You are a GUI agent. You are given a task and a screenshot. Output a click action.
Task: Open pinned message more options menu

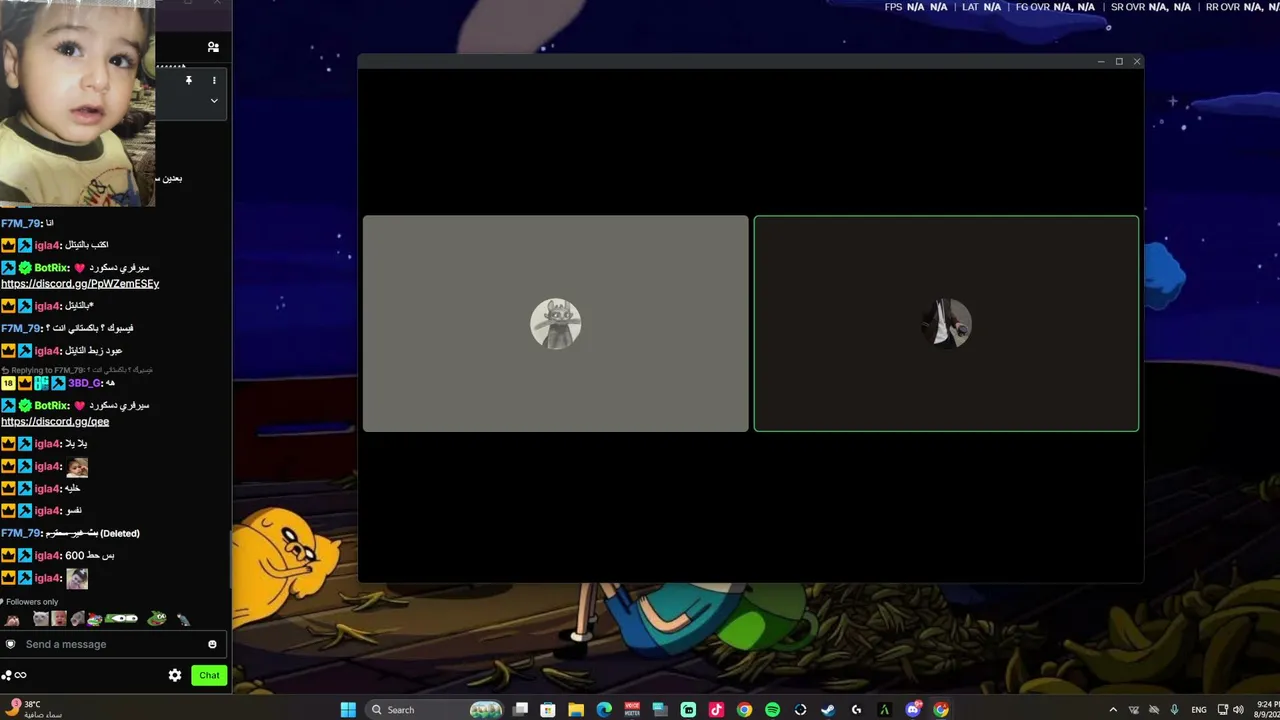214,80
